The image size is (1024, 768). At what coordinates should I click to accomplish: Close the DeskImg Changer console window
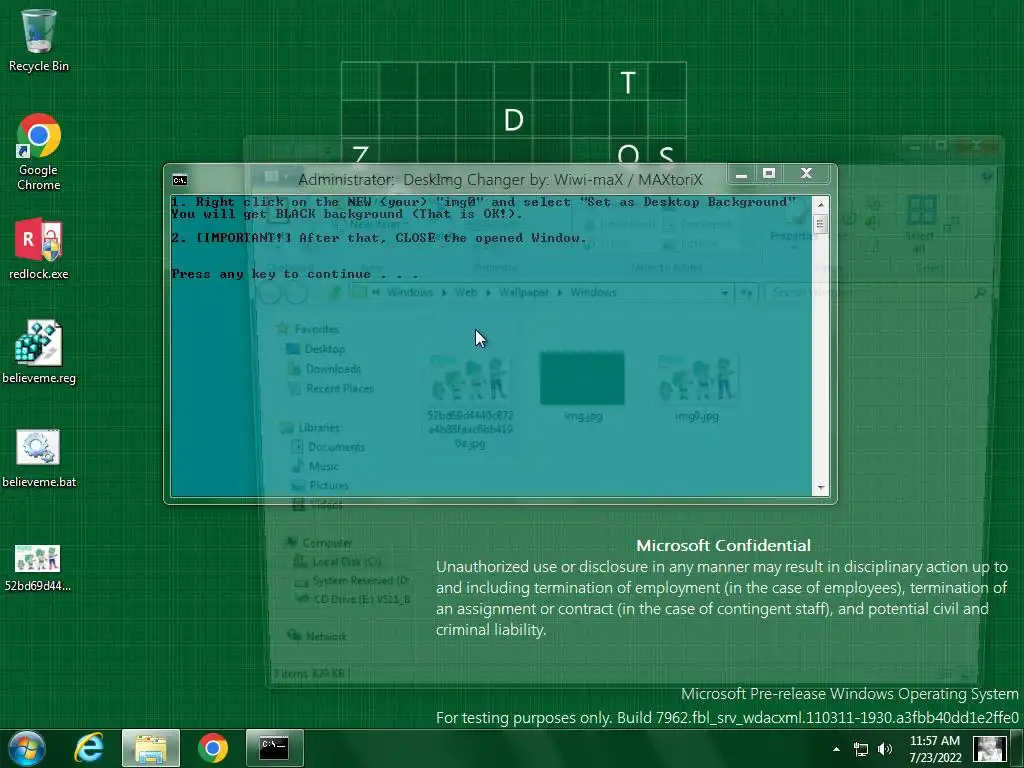(x=807, y=174)
